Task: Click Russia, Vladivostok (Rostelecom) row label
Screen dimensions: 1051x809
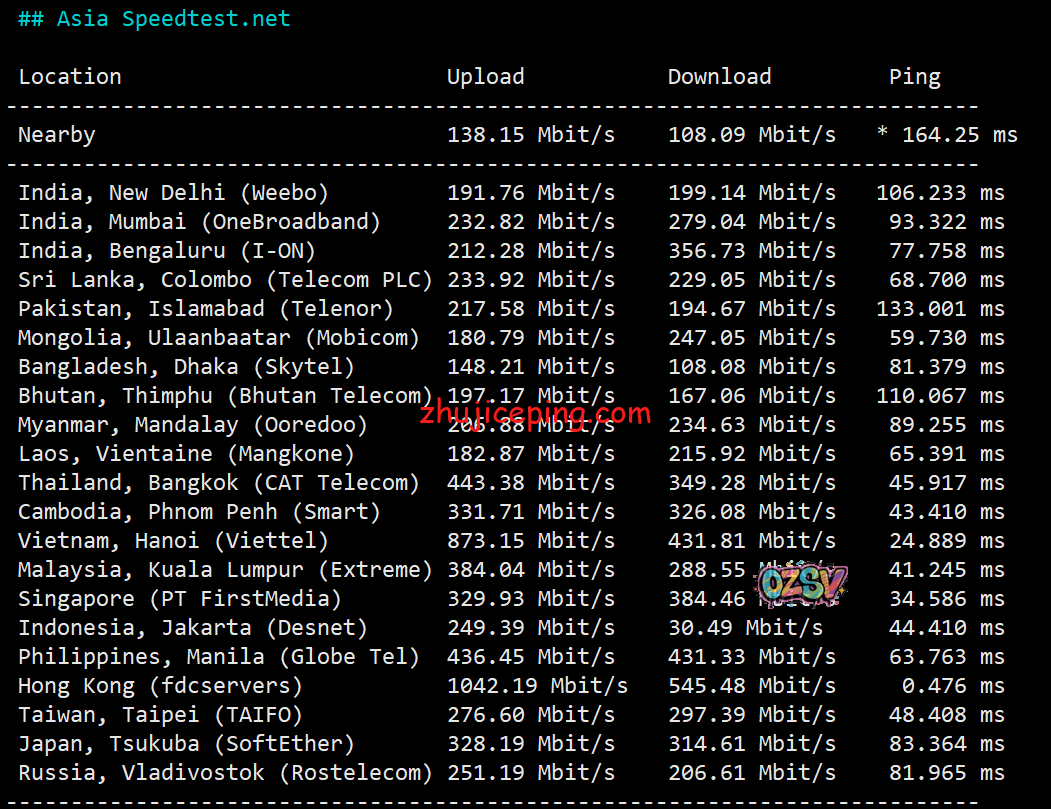Action: click(225, 773)
